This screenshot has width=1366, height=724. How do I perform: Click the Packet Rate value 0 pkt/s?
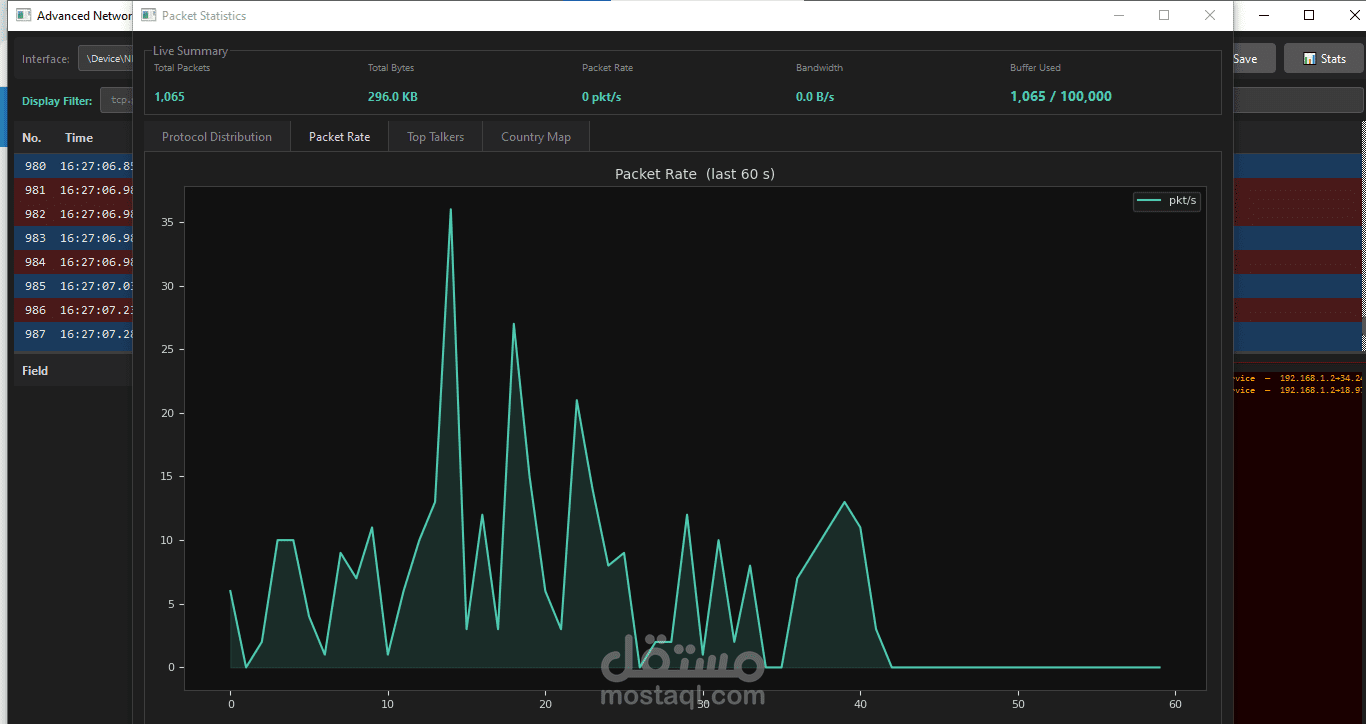point(602,97)
